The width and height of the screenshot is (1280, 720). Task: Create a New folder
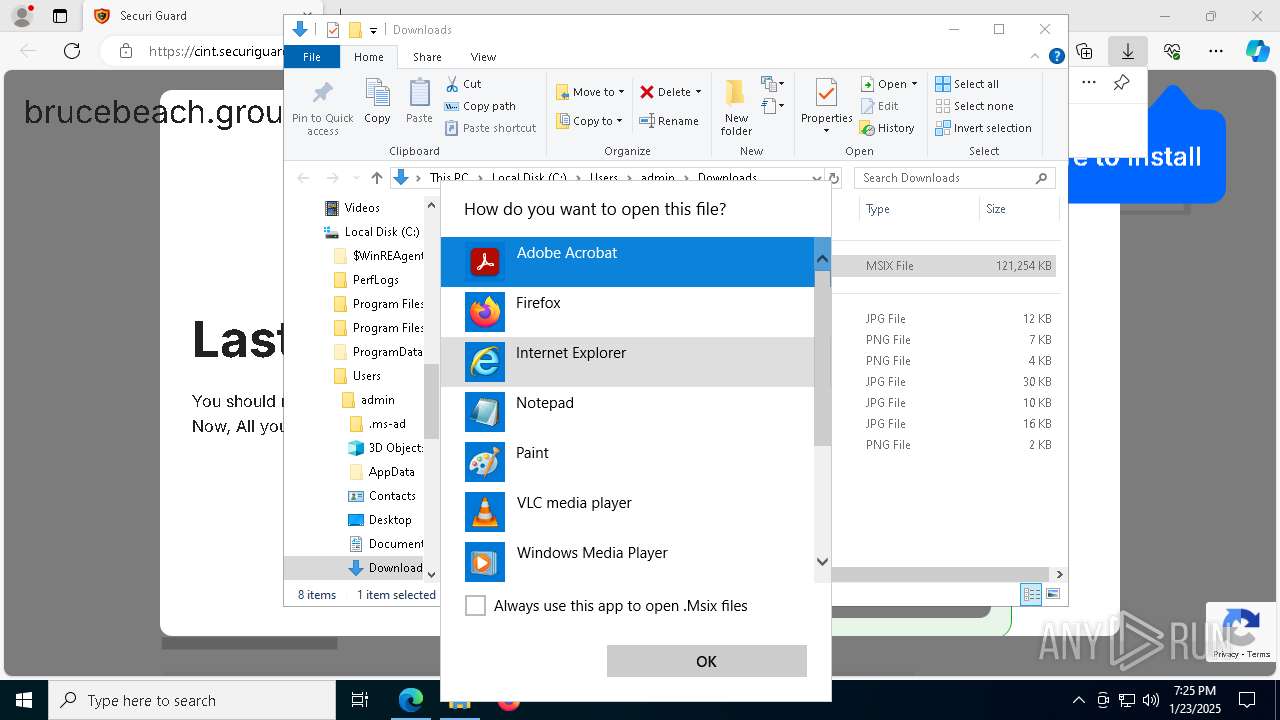pyautogui.click(x=736, y=107)
